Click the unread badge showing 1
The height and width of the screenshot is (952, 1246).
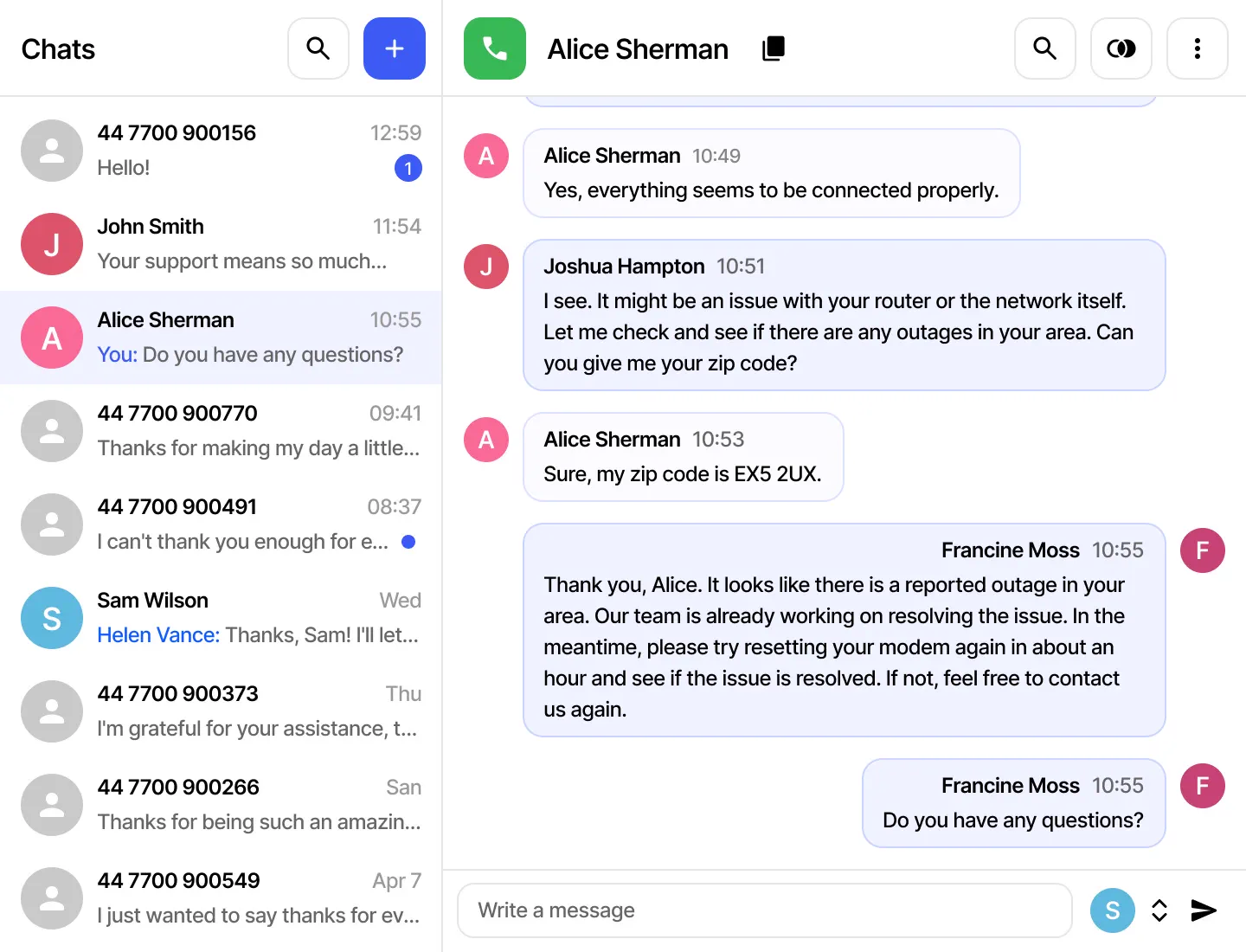coord(408,168)
